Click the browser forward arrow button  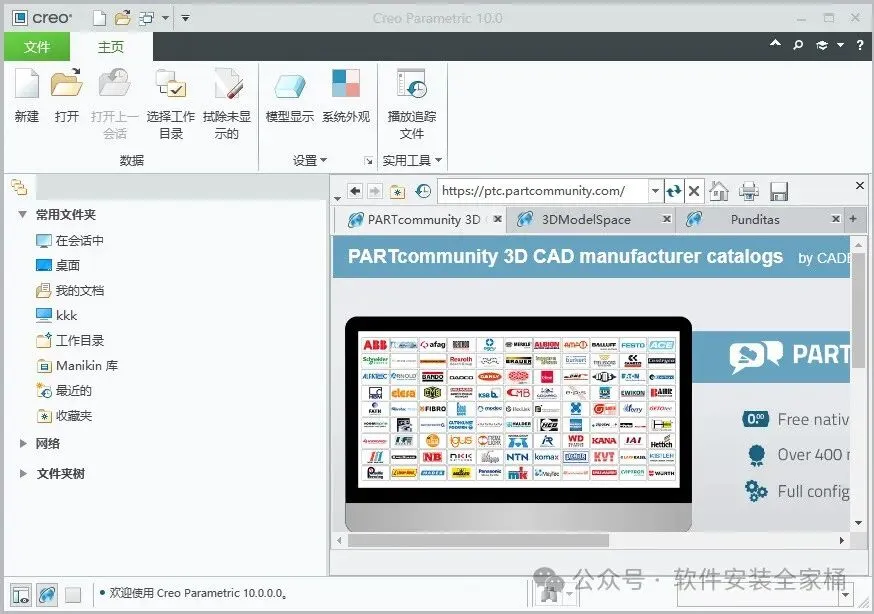click(375, 191)
